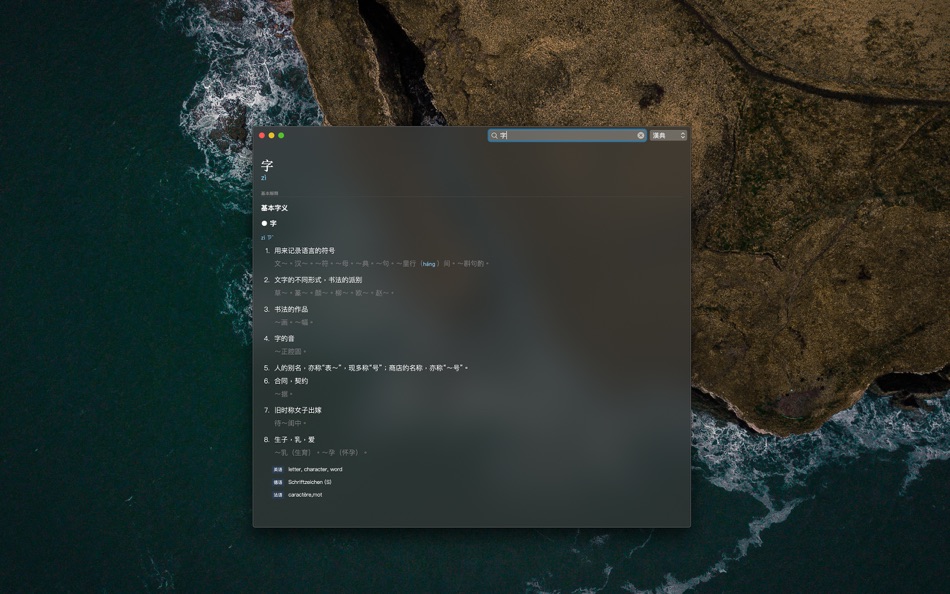Screen dimensions: 950x594
Task: Click the translation 'letter, character, word'
Action: 315,469
